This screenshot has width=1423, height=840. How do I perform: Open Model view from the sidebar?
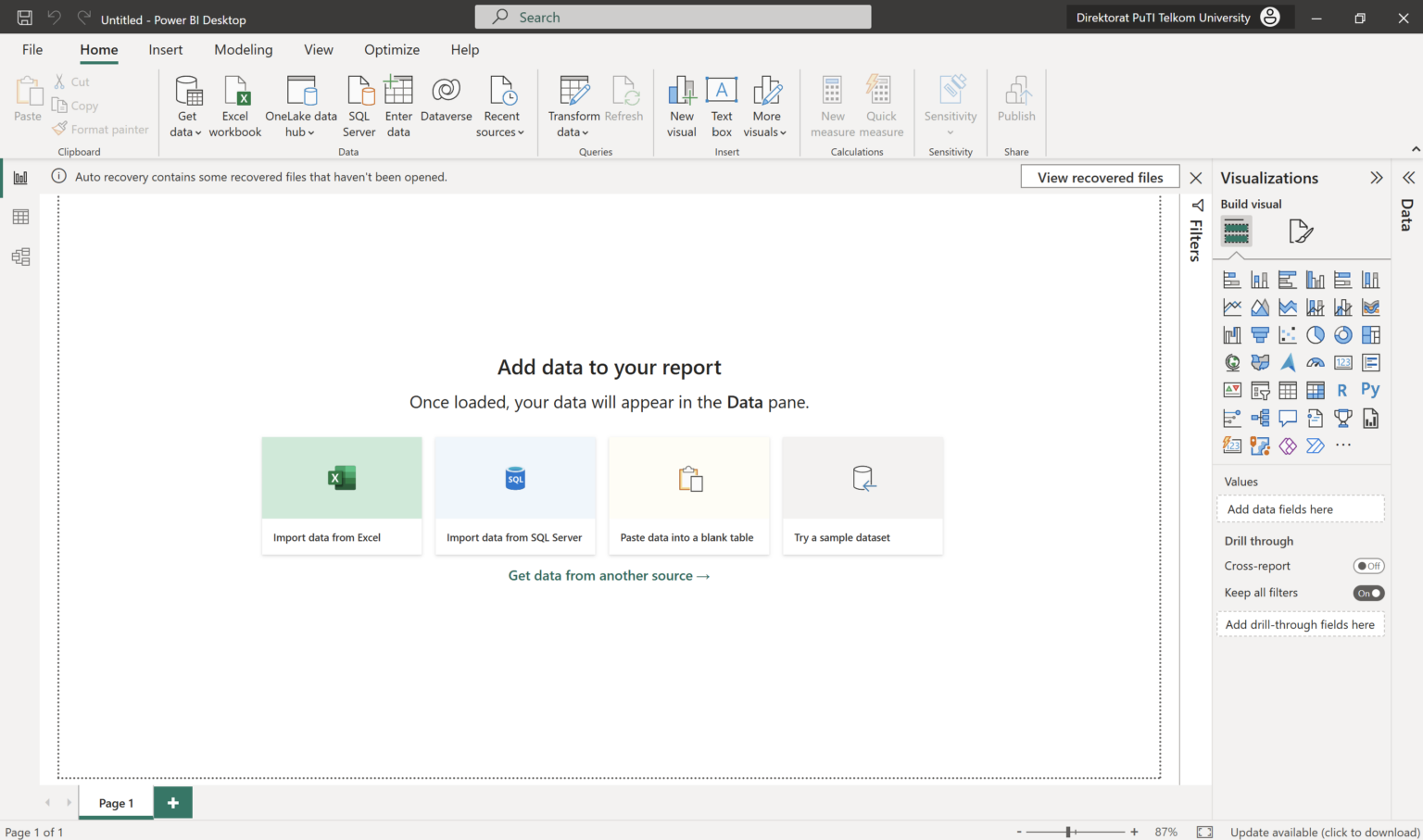coord(20,257)
